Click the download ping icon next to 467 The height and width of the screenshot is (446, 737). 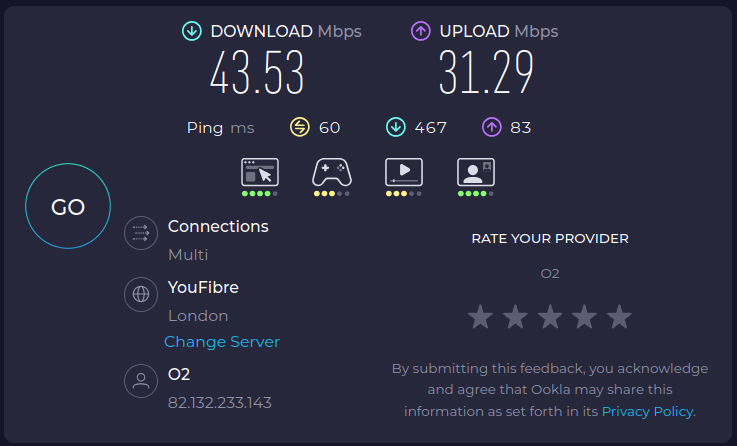point(396,127)
